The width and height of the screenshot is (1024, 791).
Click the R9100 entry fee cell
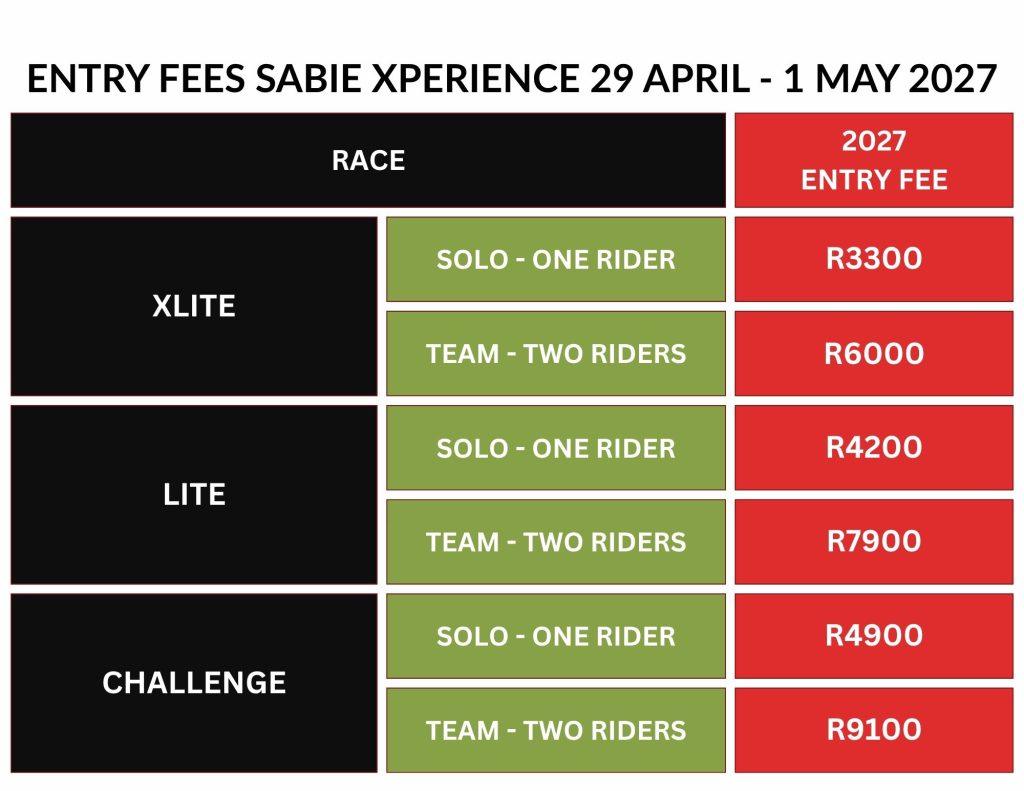pyautogui.click(x=874, y=730)
